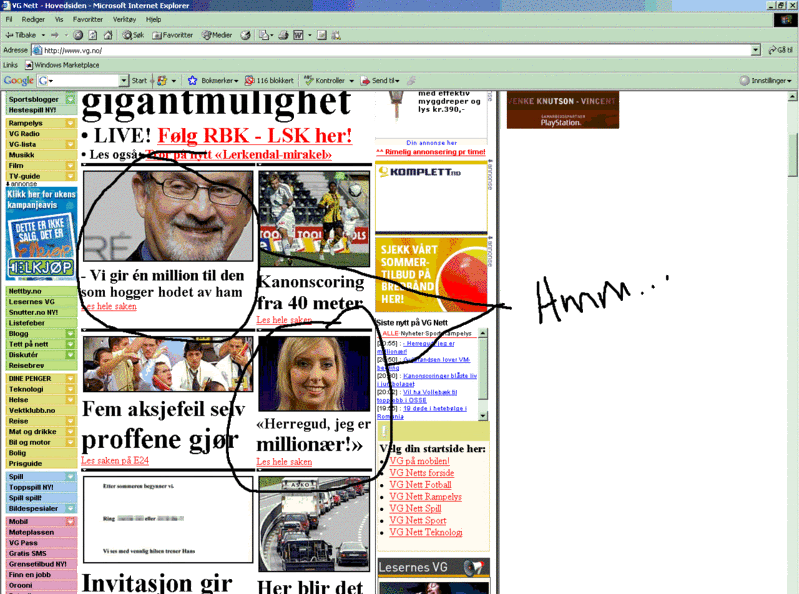Click the Print toolbar icon
This screenshot has width=799, height=594.
point(282,35)
